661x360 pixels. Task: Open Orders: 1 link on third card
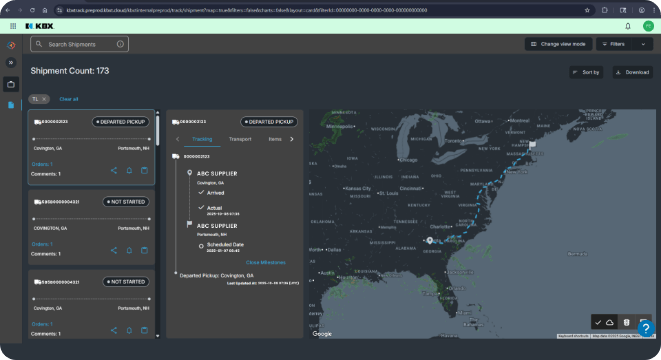[42, 324]
